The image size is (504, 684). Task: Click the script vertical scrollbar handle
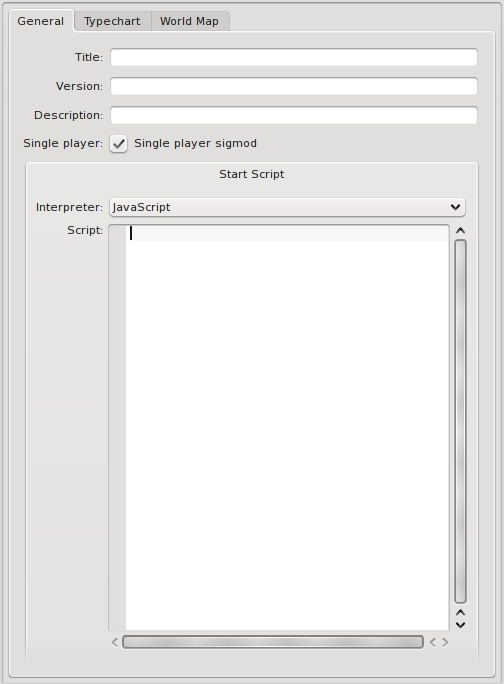[x=460, y=421]
